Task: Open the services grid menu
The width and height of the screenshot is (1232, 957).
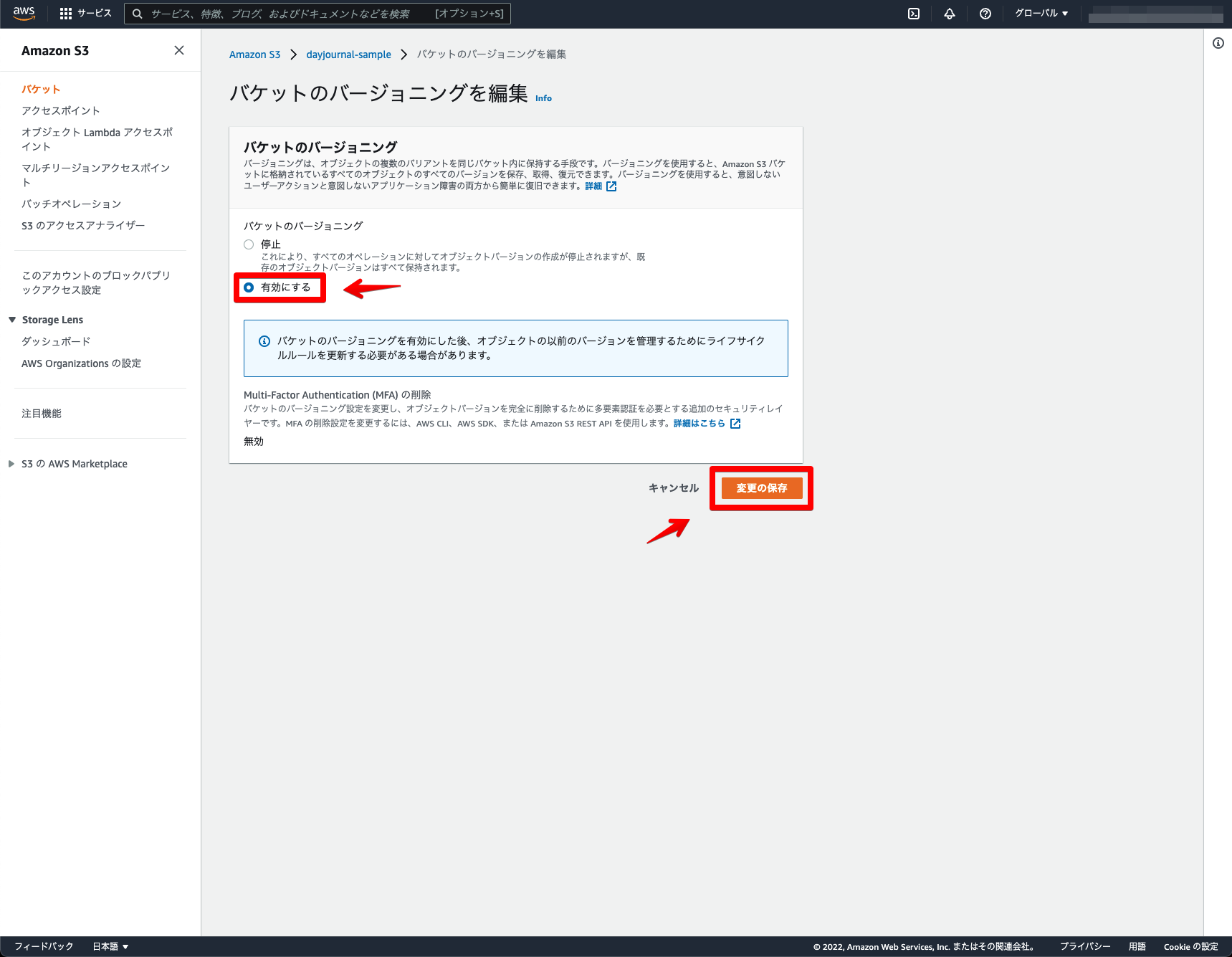Action: tap(66, 14)
